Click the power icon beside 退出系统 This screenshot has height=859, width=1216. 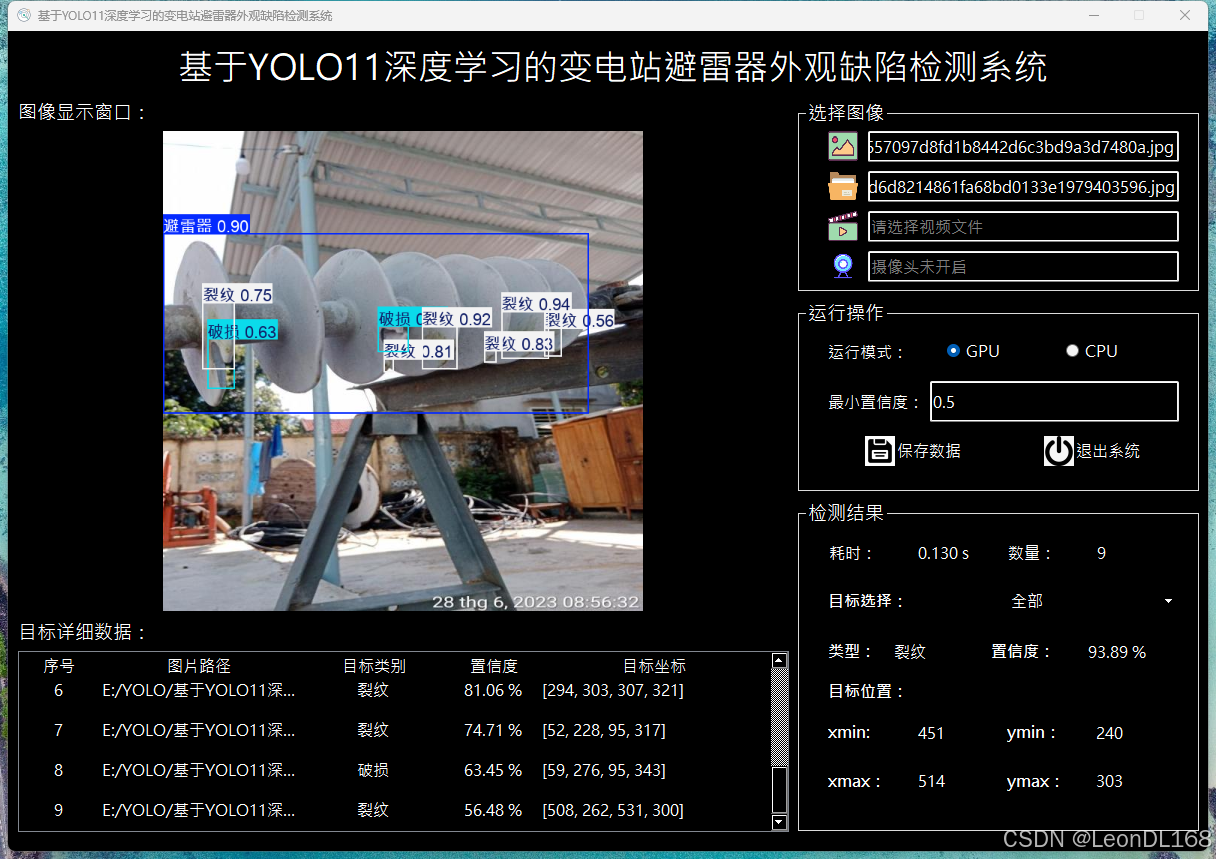coord(1059,450)
